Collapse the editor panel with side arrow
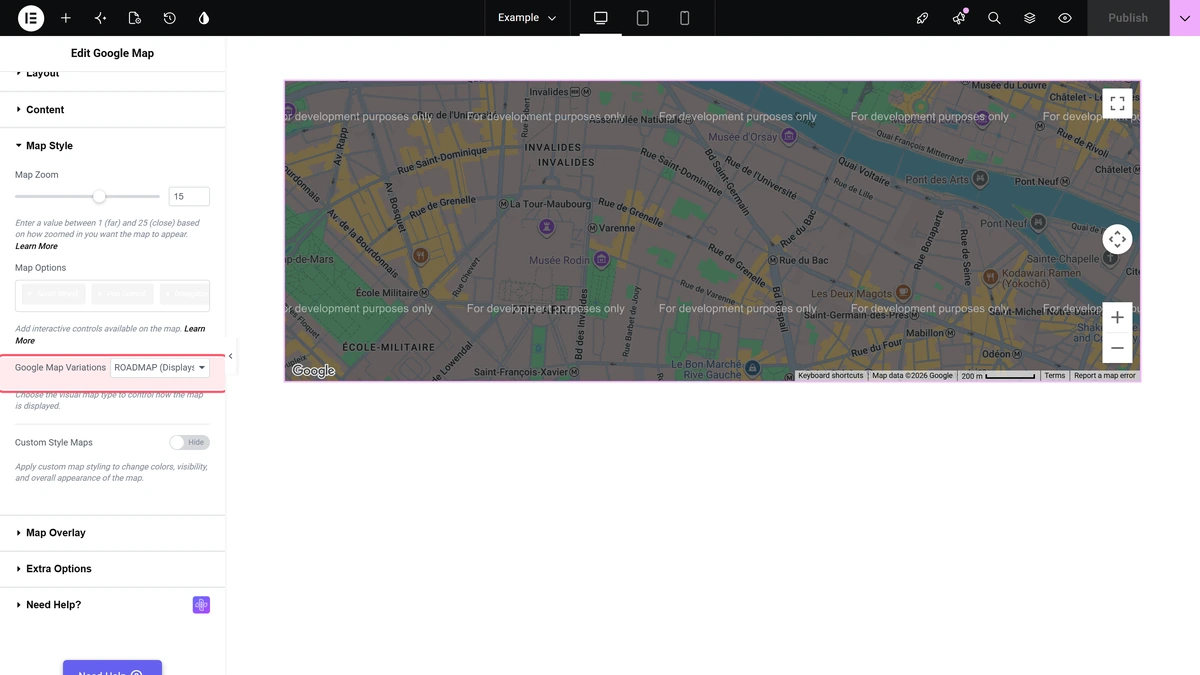The width and height of the screenshot is (1200, 675). pos(231,356)
